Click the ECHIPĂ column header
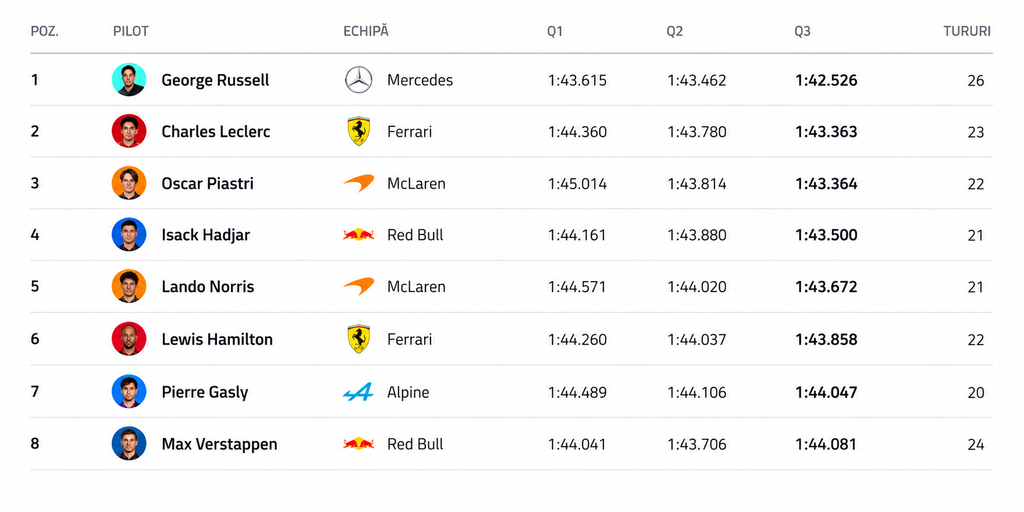The height and width of the screenshot is (512, 1024). [x=366, y=31]
